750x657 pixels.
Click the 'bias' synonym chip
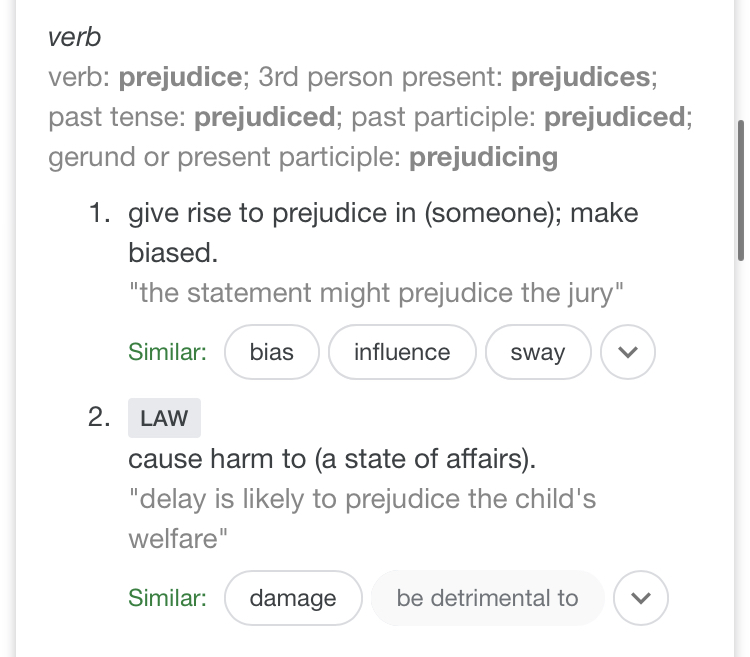pos(272,352)
